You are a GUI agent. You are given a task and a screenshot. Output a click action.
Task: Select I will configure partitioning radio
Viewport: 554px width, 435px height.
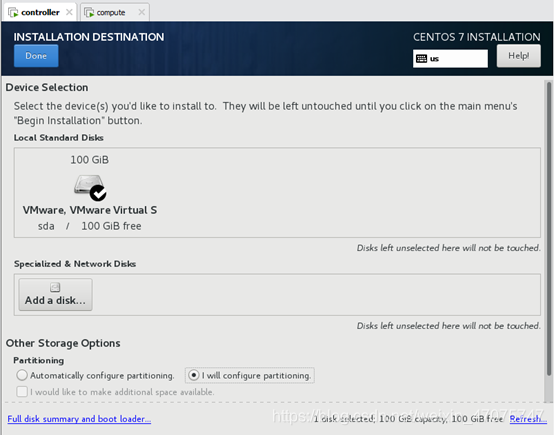point(193,375)
